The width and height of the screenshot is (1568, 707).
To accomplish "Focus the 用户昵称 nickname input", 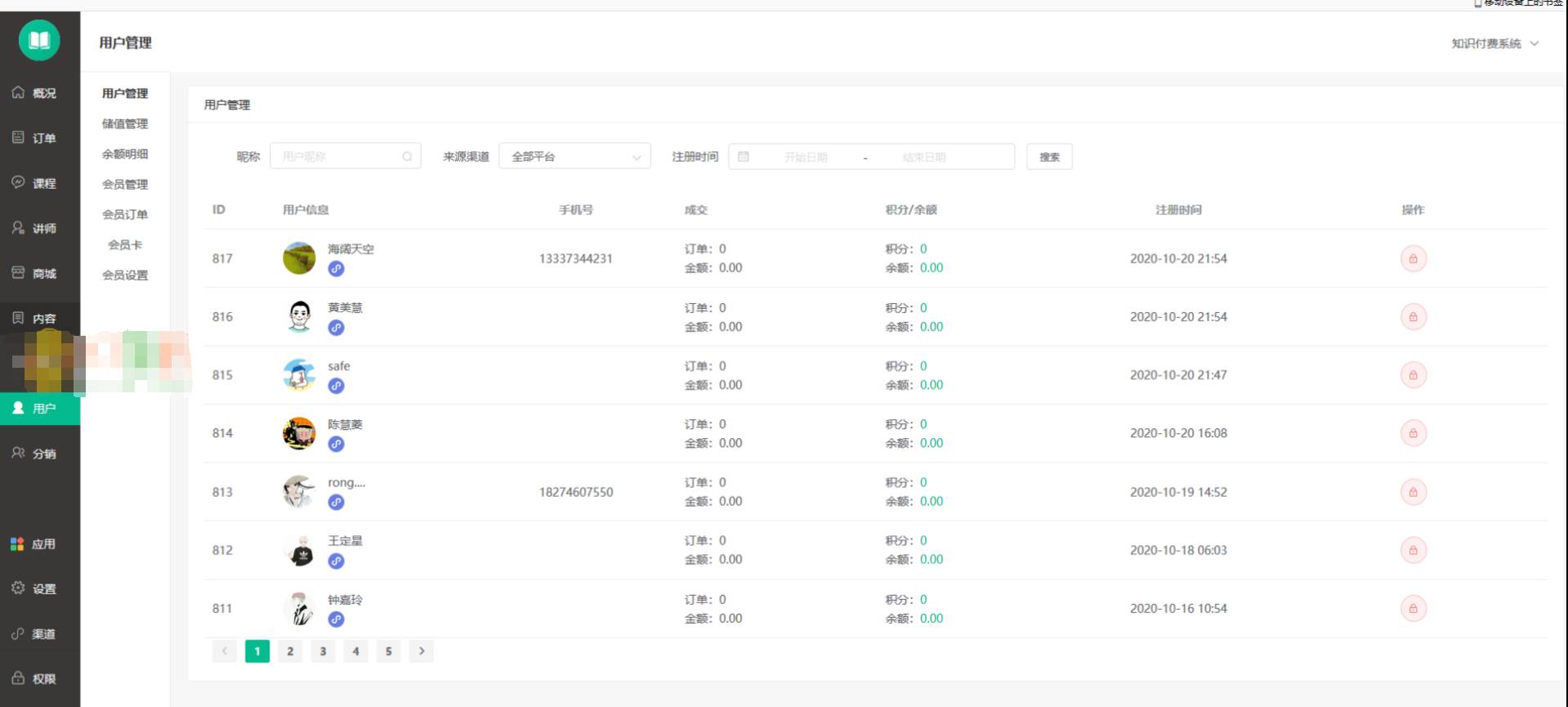I will click(345, 156).
